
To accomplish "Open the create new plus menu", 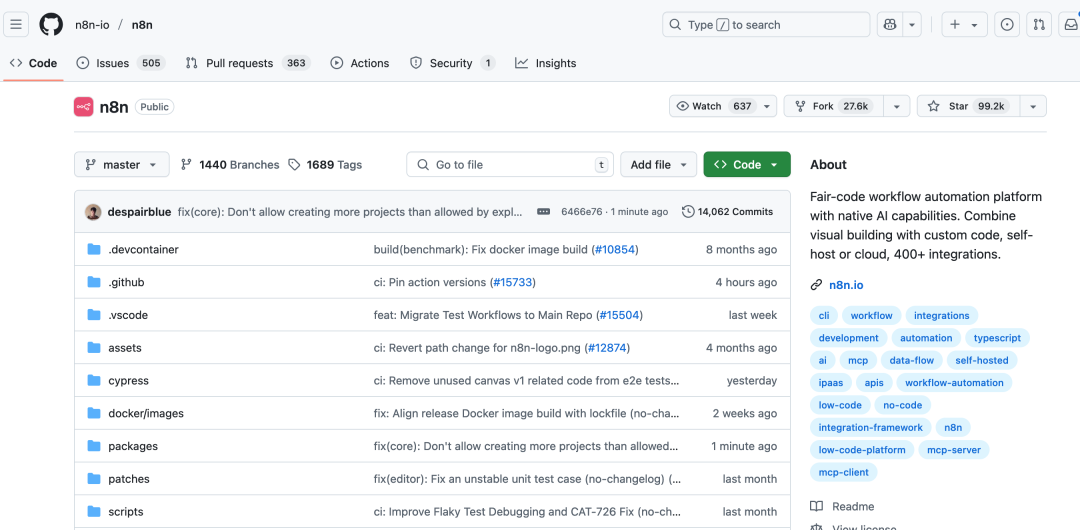I will 964,25.
